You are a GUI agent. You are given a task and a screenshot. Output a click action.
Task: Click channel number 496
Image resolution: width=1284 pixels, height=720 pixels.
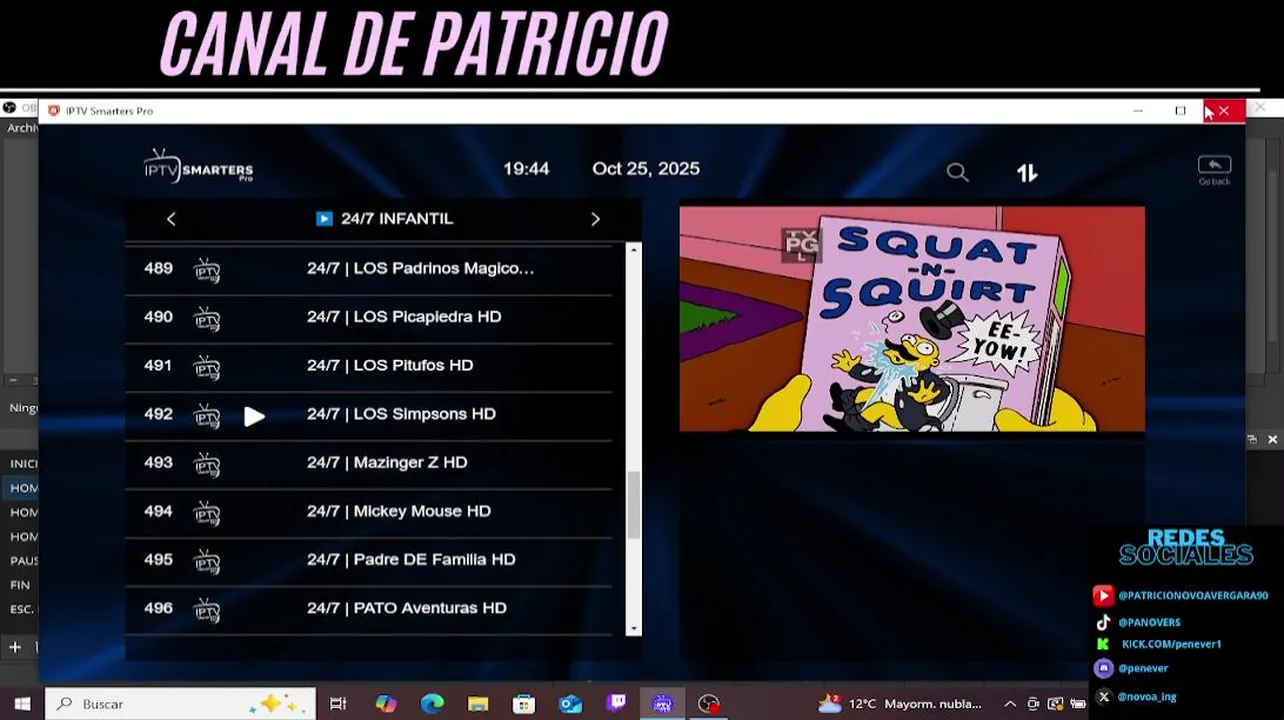[x=158, y=608]
